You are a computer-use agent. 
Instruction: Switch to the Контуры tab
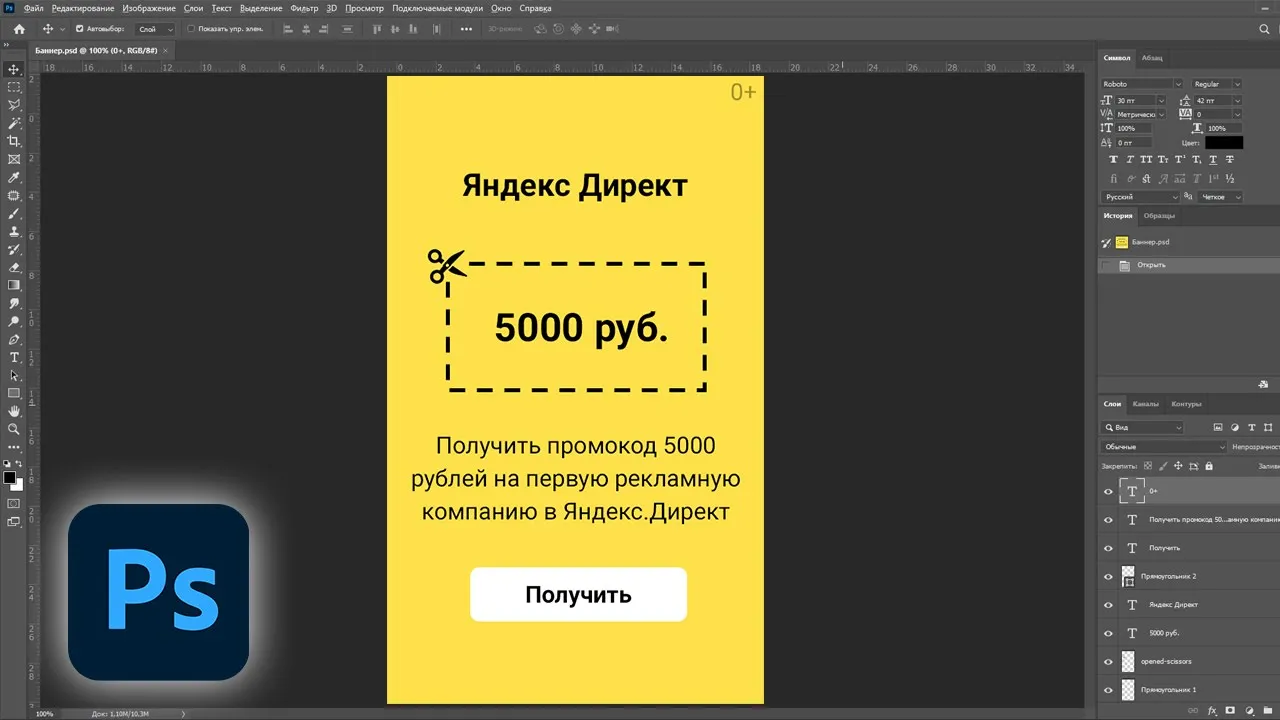click(x=1186, y=404)
